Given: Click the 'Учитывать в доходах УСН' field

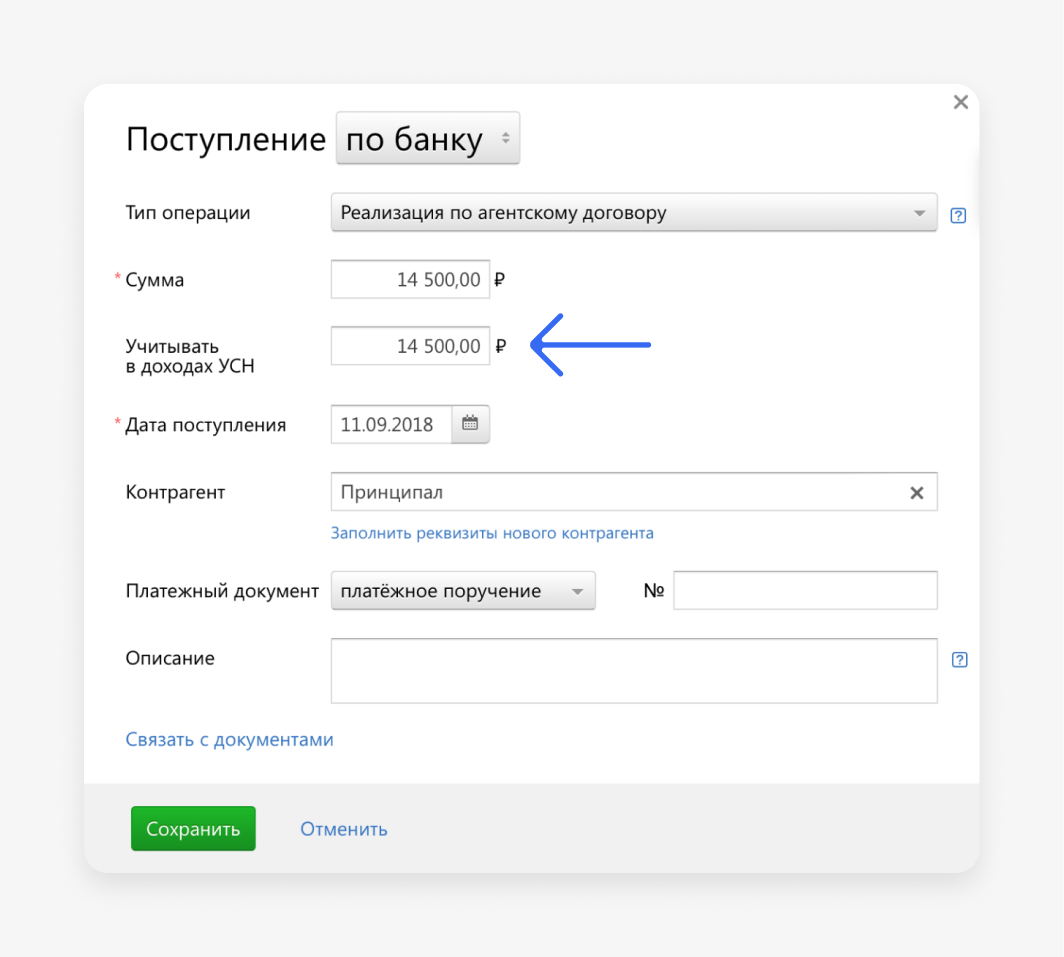Looking at the screenshot, I should point(410,346).
